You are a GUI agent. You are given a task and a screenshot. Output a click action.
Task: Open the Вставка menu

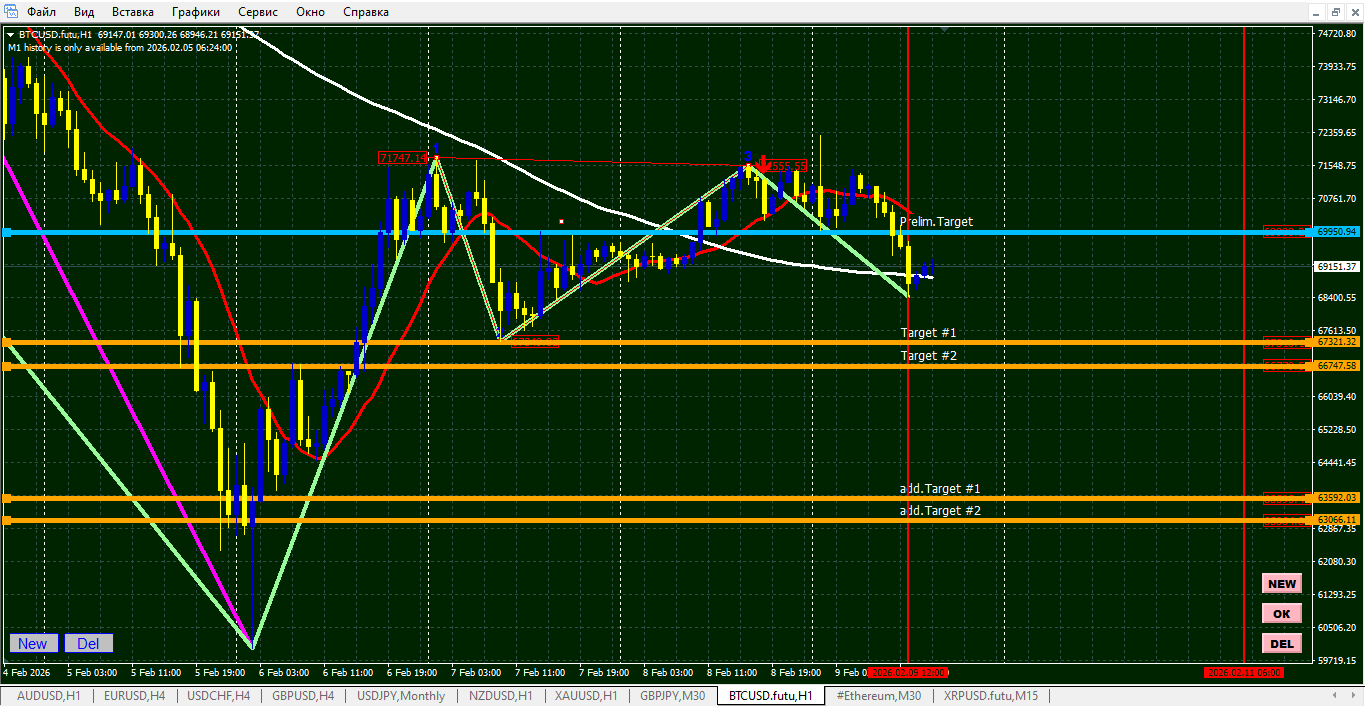click(133, 12)
